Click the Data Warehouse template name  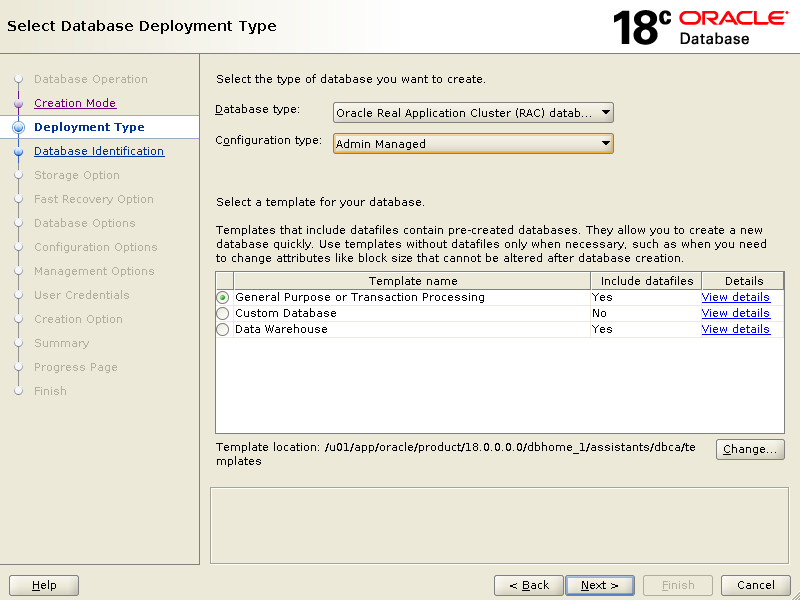(x=281, y=329)
